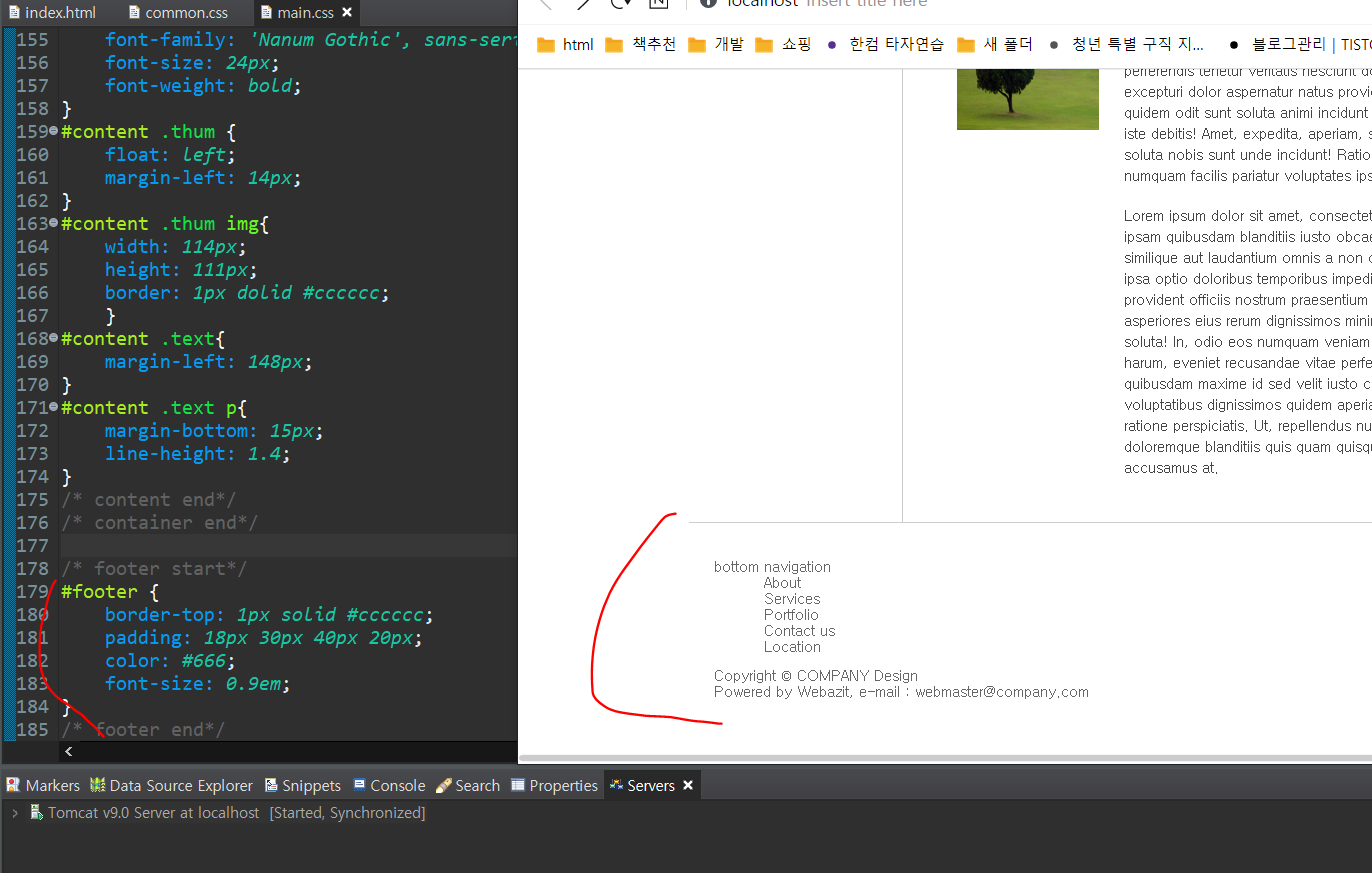Open the 블로그관리 bookmark

pyautogui.click(x=1299, y=44)
